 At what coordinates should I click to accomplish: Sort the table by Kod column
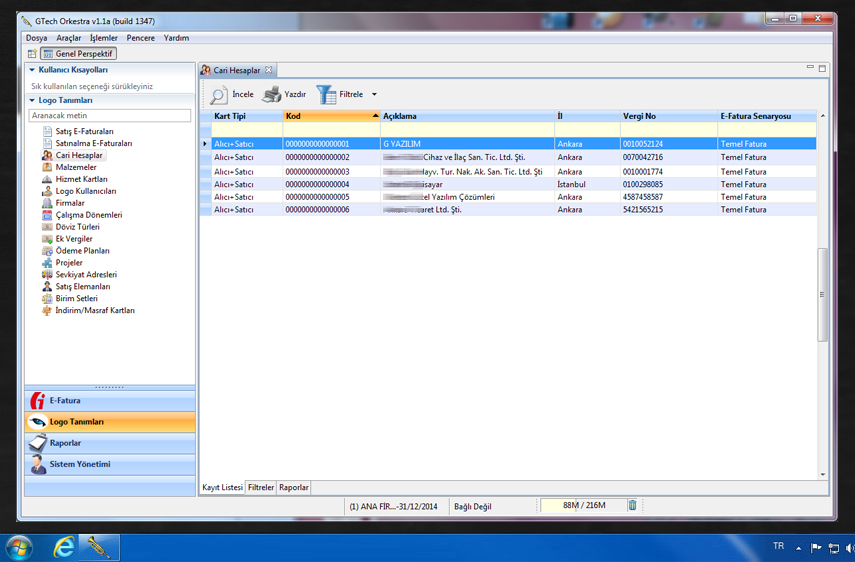(x=330, y=117)
